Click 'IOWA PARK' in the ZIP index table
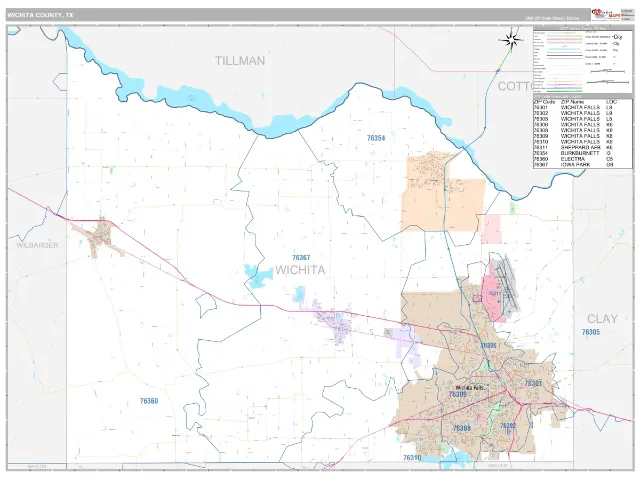 tap(576, 164)
